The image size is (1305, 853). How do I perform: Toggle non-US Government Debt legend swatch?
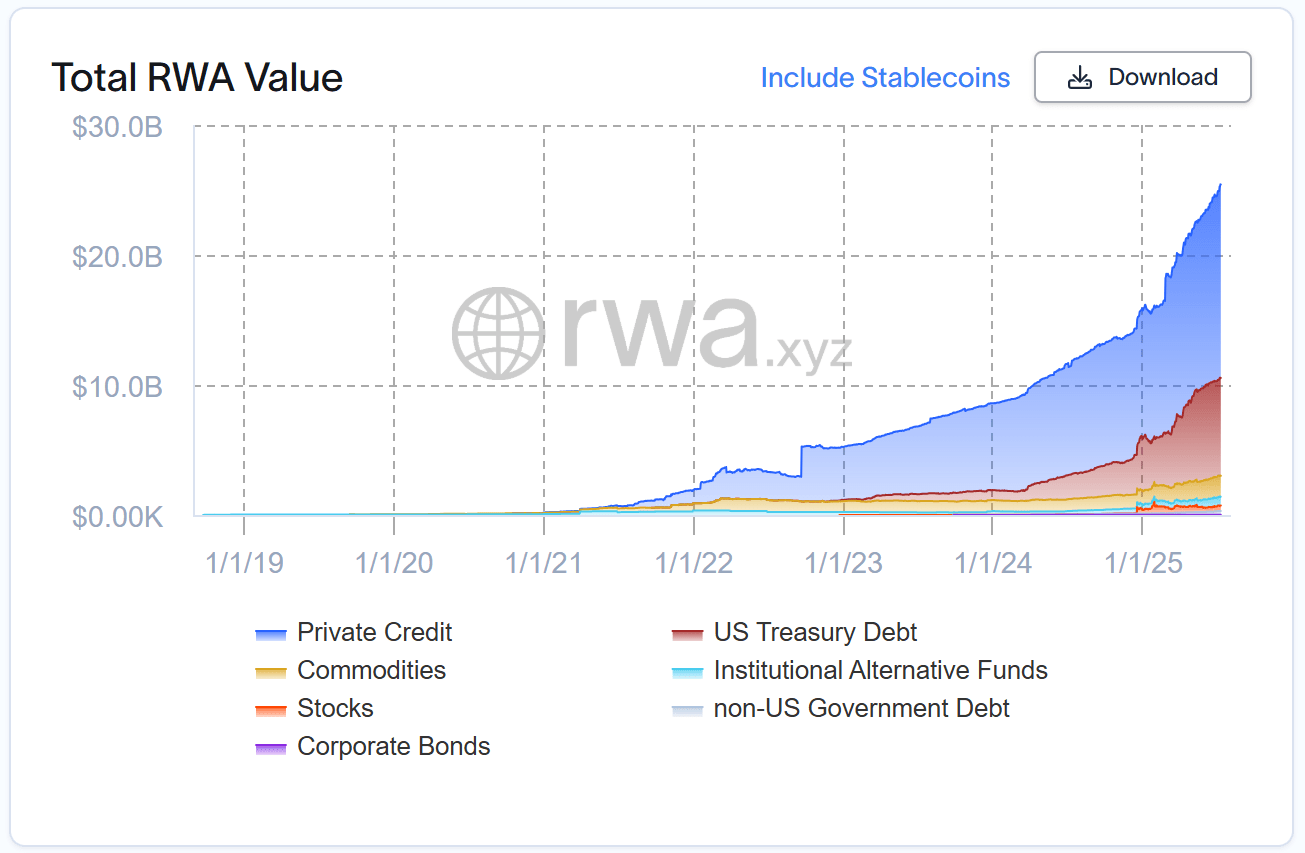click(x=688, y=709)
